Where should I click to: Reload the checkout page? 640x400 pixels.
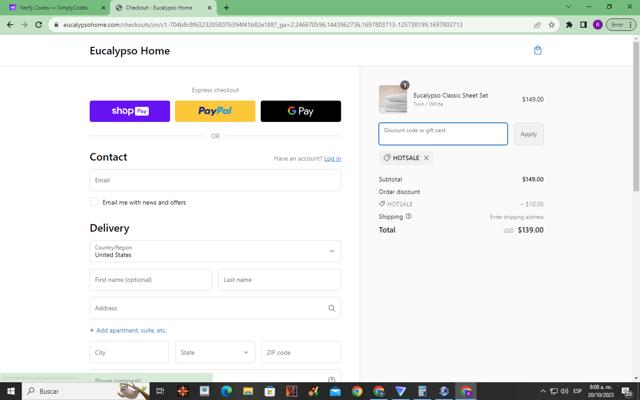click(38, 25)
